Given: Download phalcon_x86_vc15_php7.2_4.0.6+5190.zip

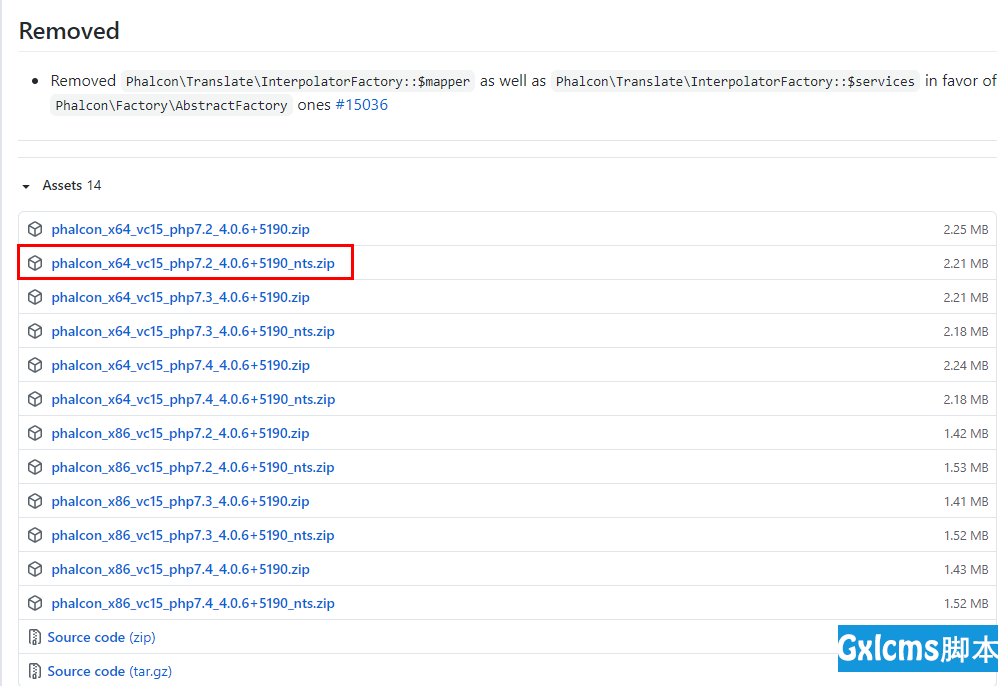Looking at the screenshot, I should click(x=181, y=433).
